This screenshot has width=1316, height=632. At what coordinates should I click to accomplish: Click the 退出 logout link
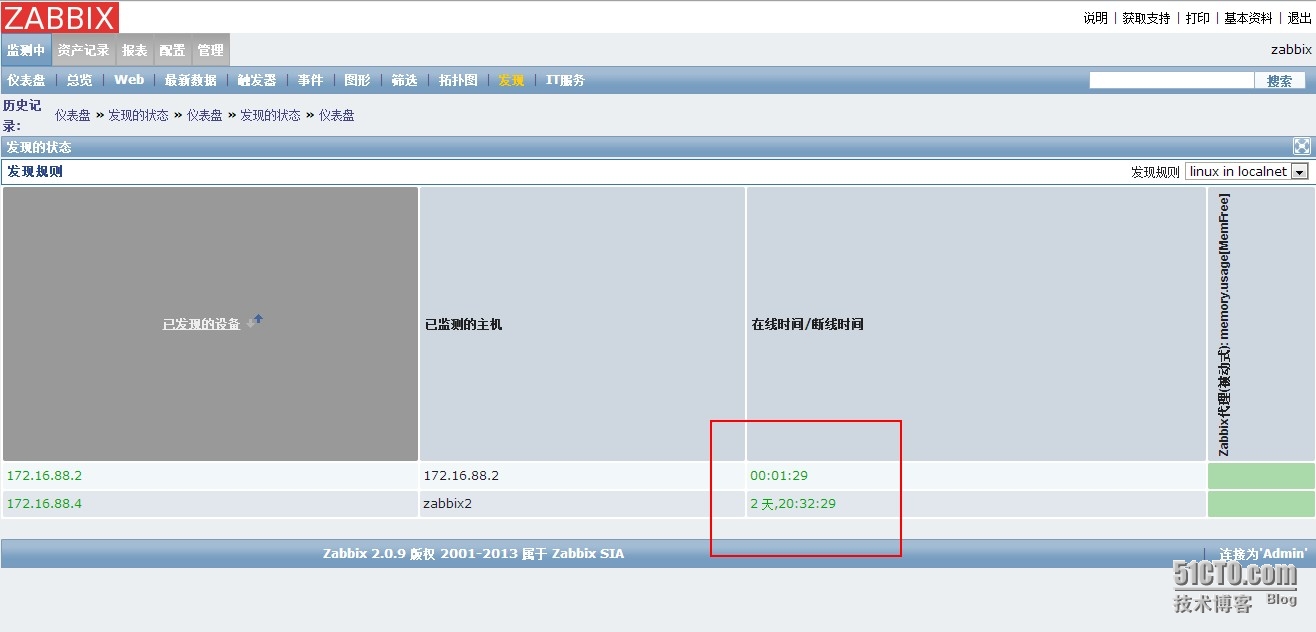1299,18
